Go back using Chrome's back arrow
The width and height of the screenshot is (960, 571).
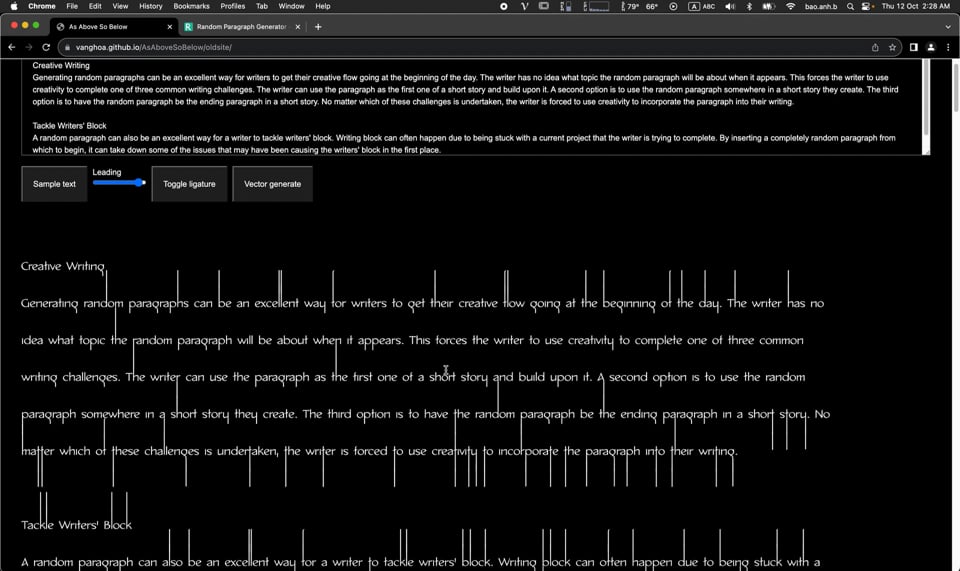12,47
